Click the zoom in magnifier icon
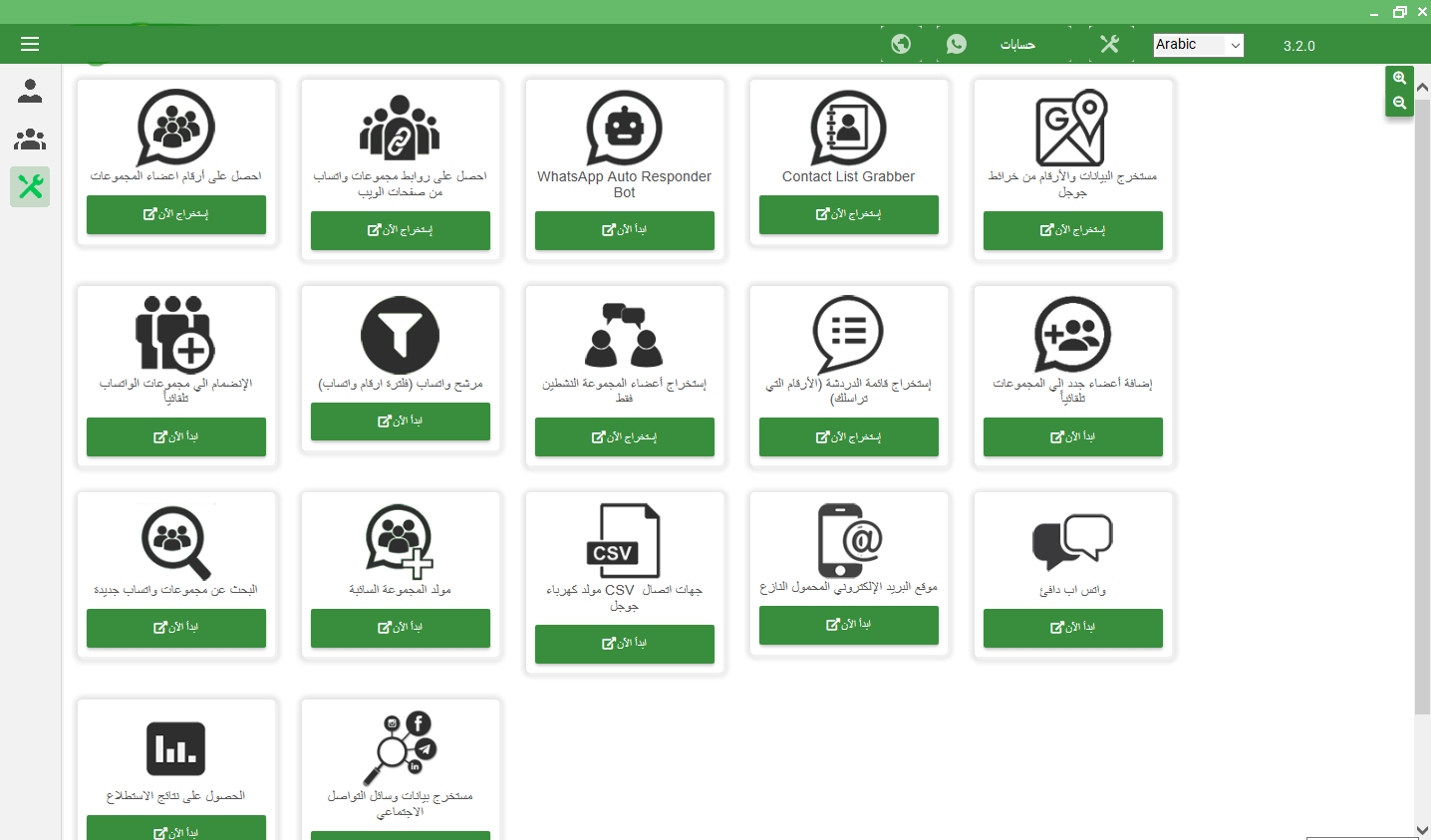This screenshot has height=840, width=1431. [x=1399, y=78]
